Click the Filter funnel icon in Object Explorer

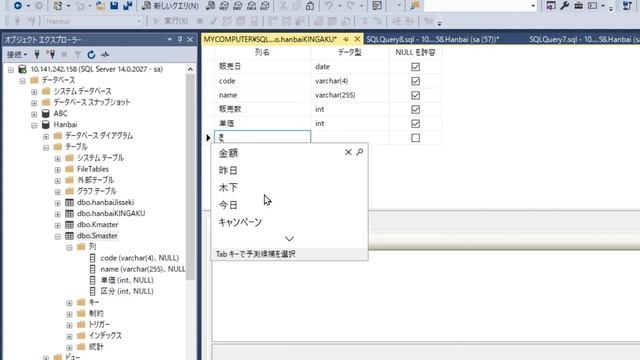coord(78,54)
